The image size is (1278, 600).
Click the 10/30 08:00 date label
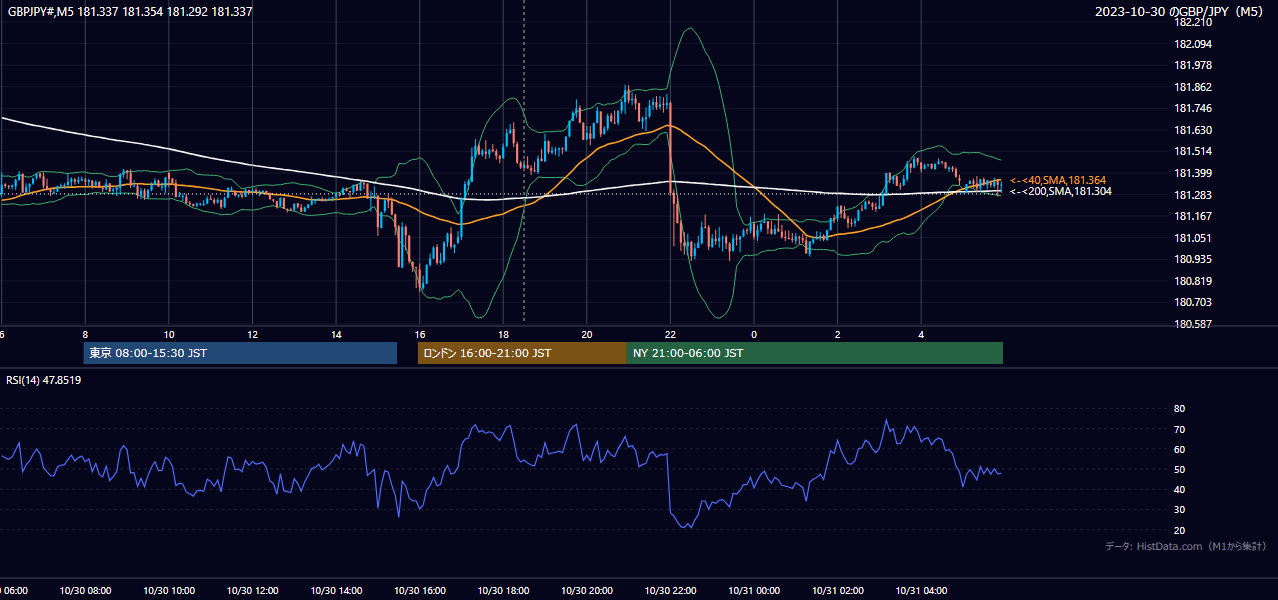(x=85, y=591)
